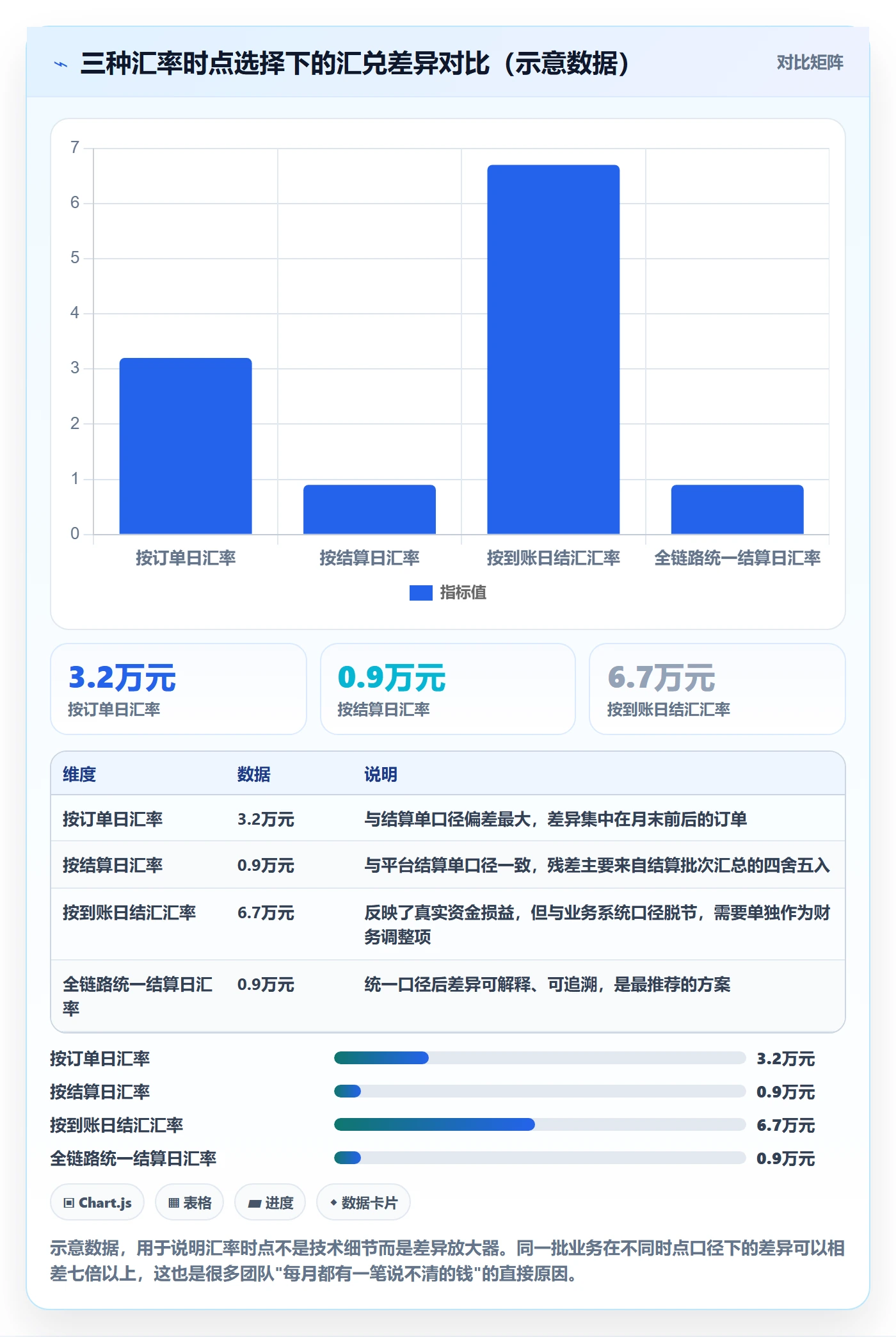Click the 数据 table column header
This screenshot has height=1337, width=896.
254,774
